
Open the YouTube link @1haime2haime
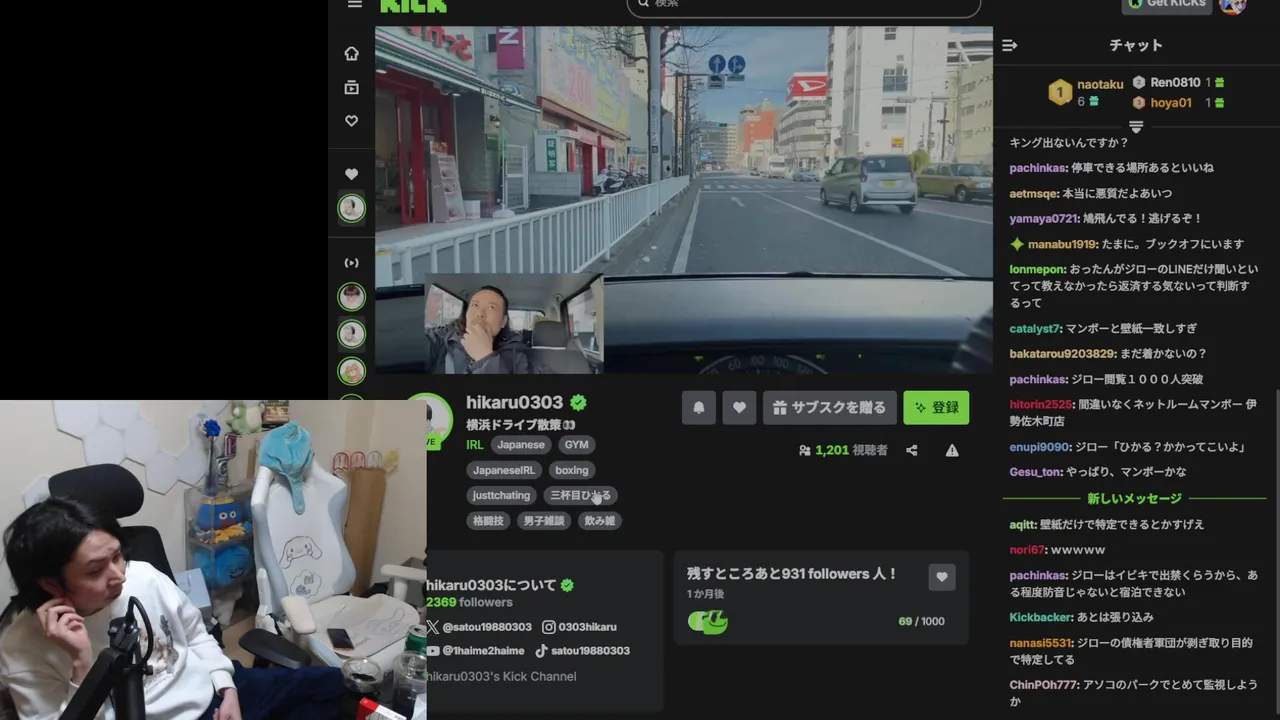click(x=476, y=651)
